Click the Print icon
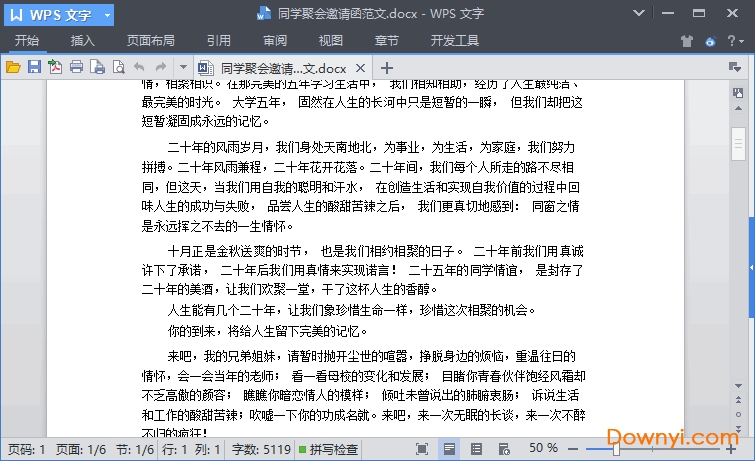 pyautogui.click(x=76, y=67)
